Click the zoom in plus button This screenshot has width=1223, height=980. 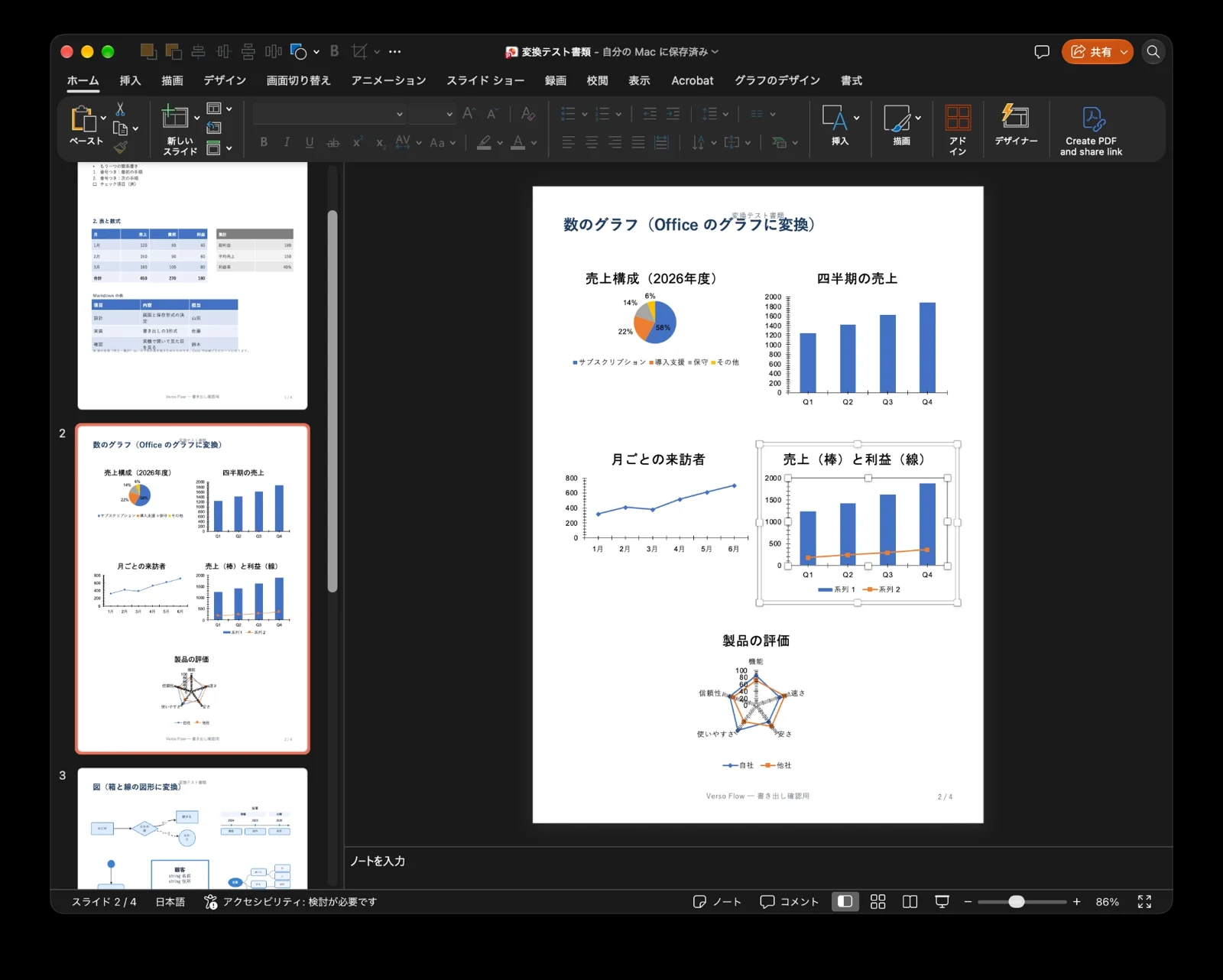1076,902
